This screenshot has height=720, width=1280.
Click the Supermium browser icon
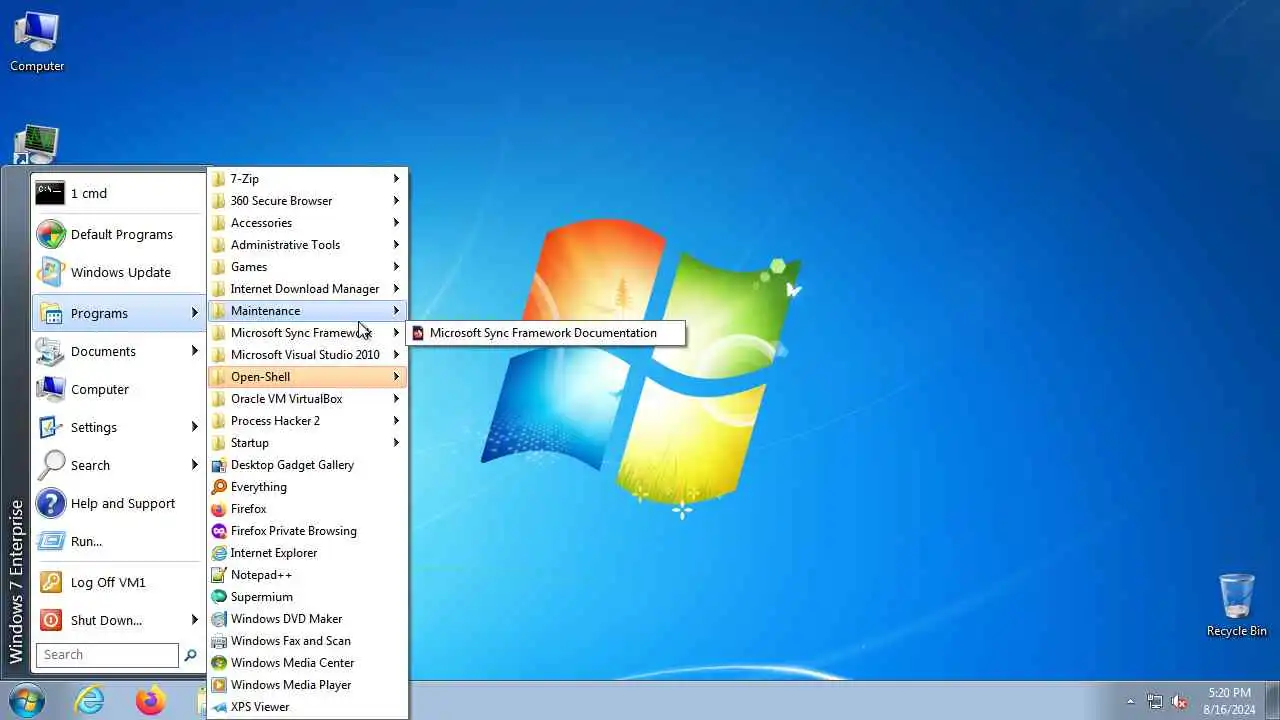219,597
